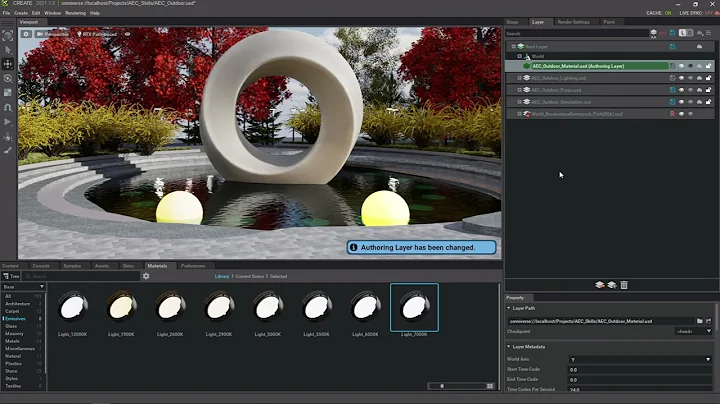The height and width of the screenshot is (404, 720).
Task: Toggle lock on AEC_Outdoor_Props layer
Action: pos(709,90)
